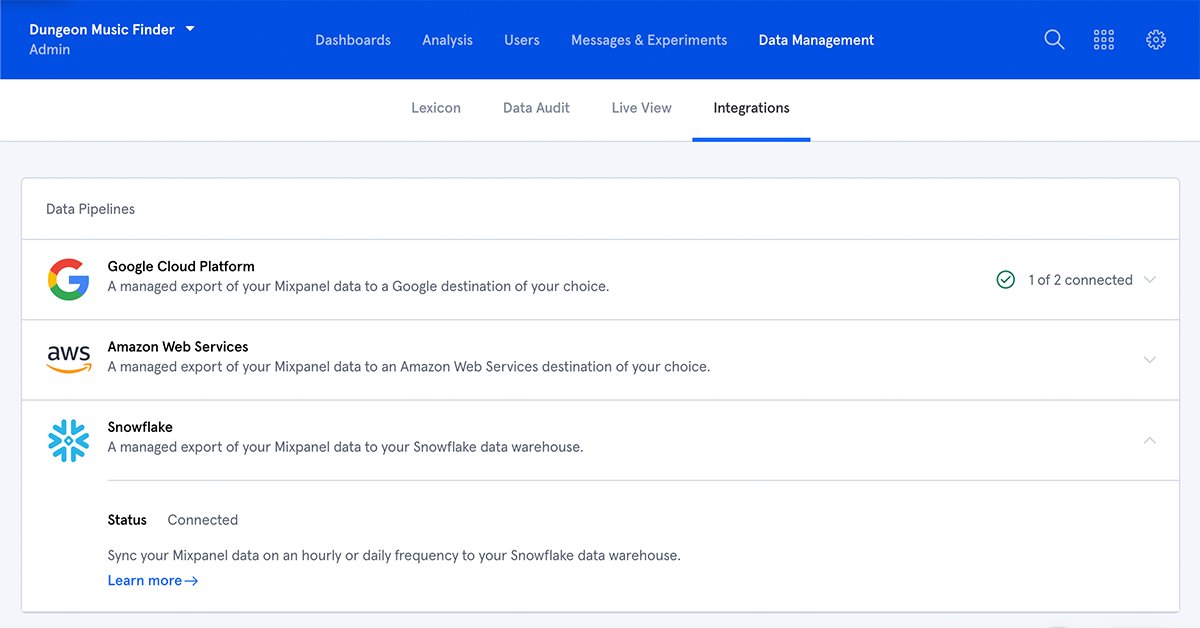Viewport: 1200px width, 628px height.
Task: Click the Learn more arrow icon
Action: tap(192, 580)
